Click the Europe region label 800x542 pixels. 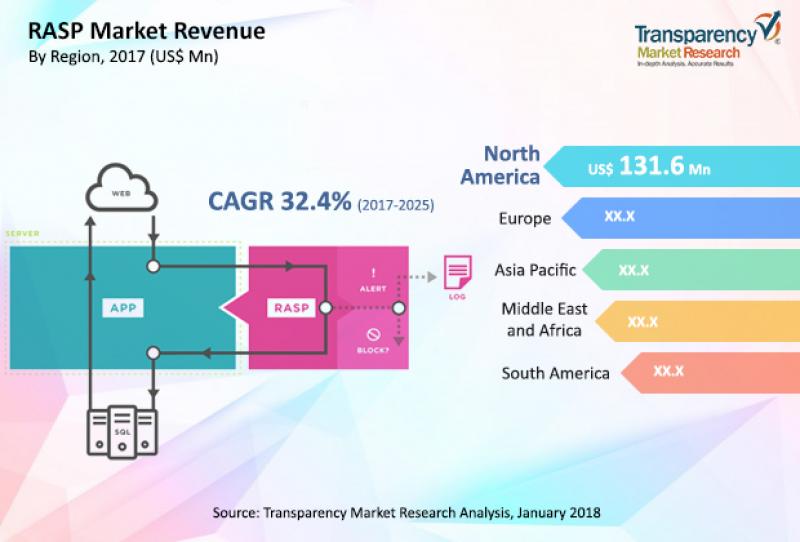tap(524, 218)
